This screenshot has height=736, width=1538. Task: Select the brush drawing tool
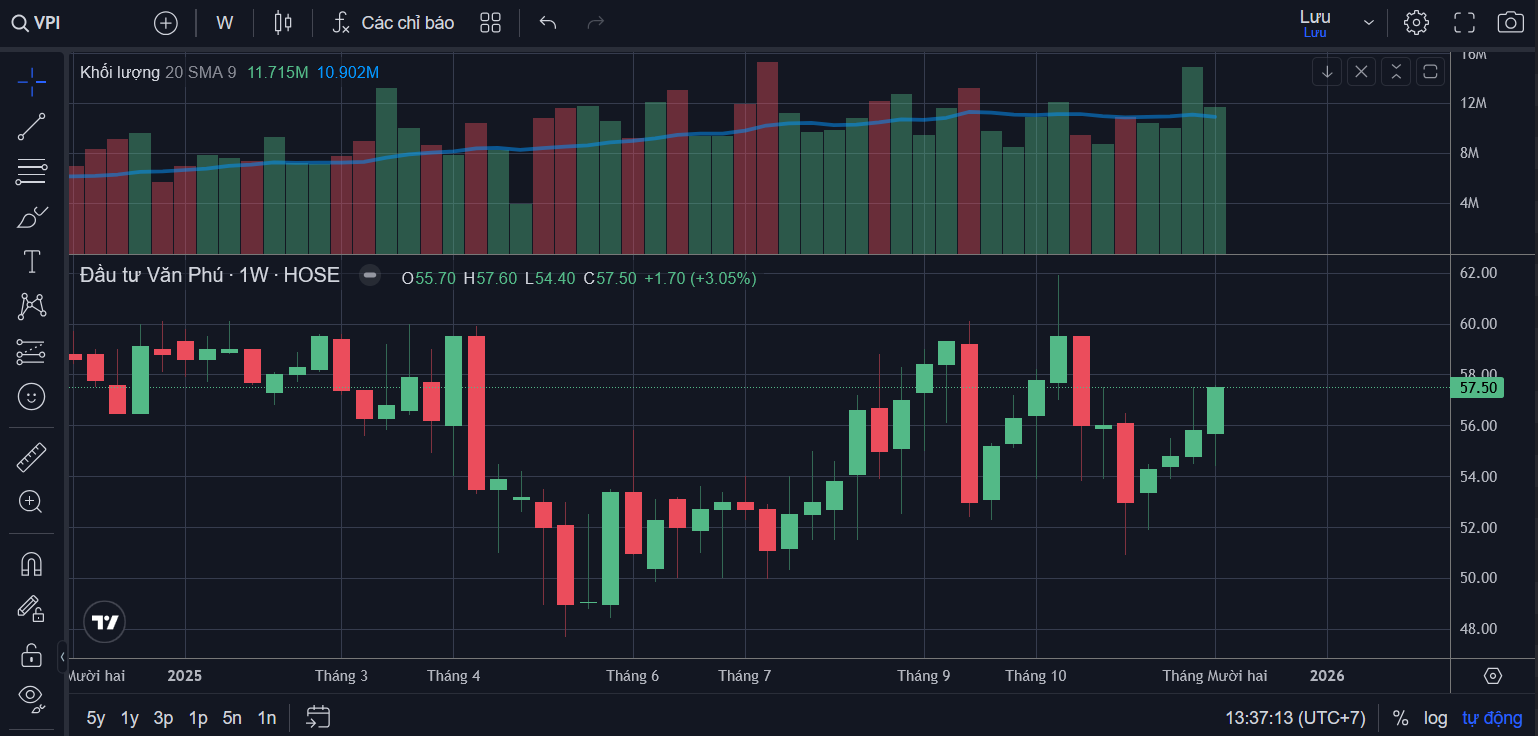tap(31, 217)
